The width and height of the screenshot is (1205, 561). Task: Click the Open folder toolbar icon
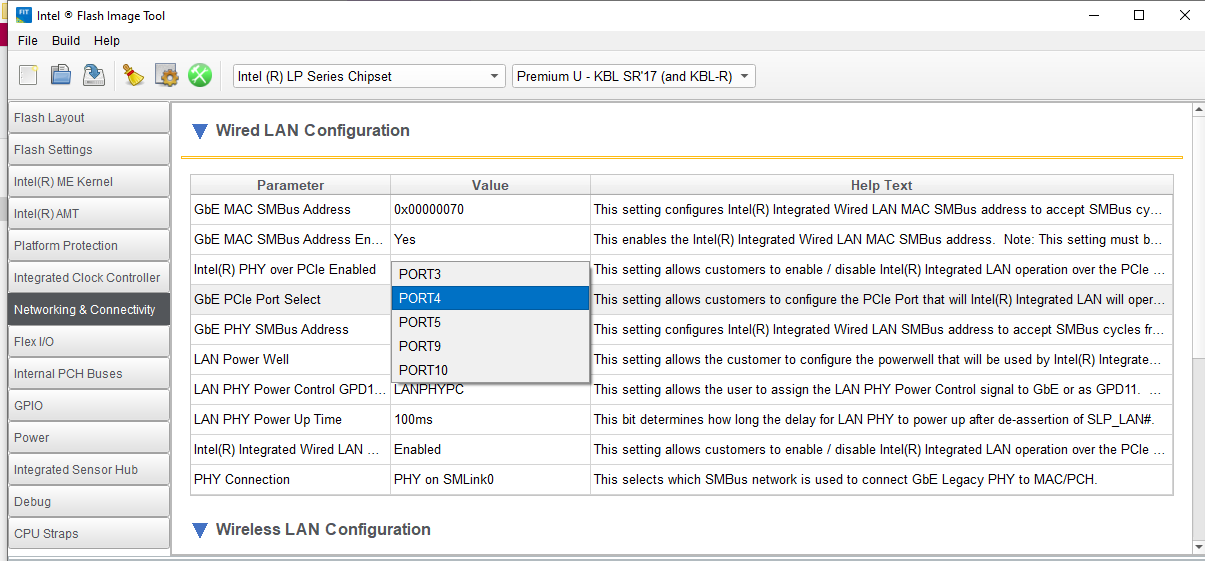[62, 75]
